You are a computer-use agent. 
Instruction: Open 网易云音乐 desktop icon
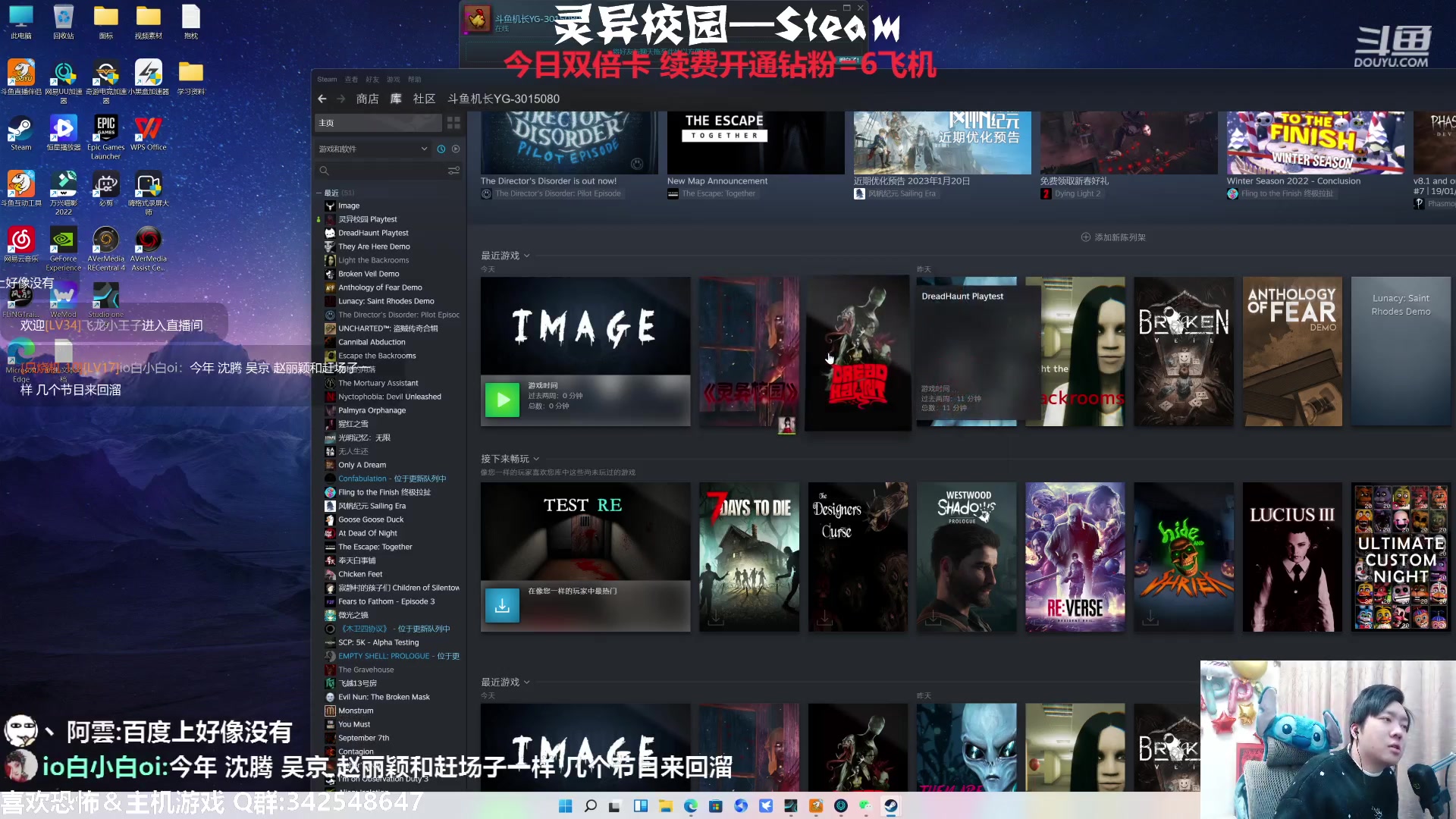point(21,245)
